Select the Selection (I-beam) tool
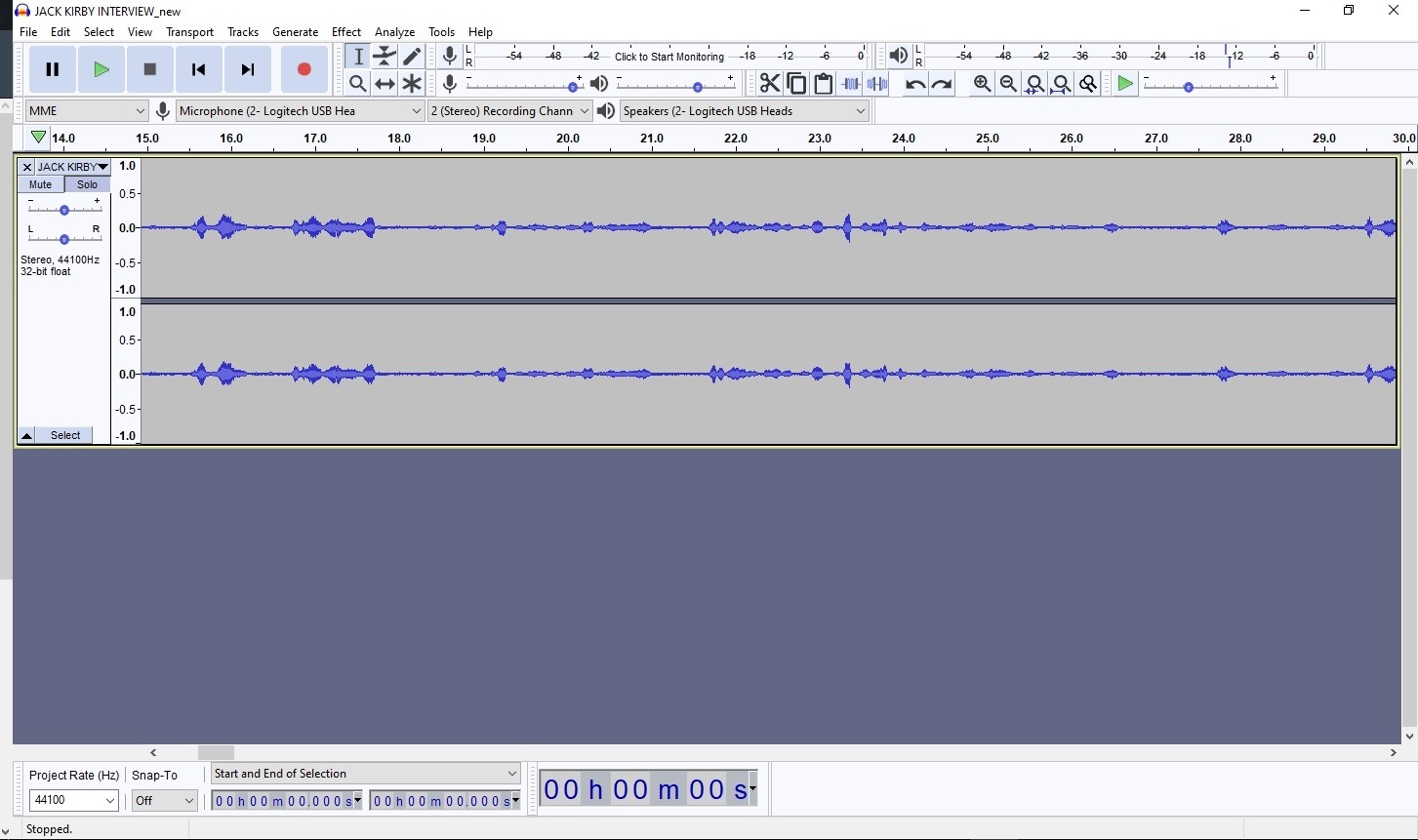The height and width of the screenshot is (840, 1418). click(358, 57)
